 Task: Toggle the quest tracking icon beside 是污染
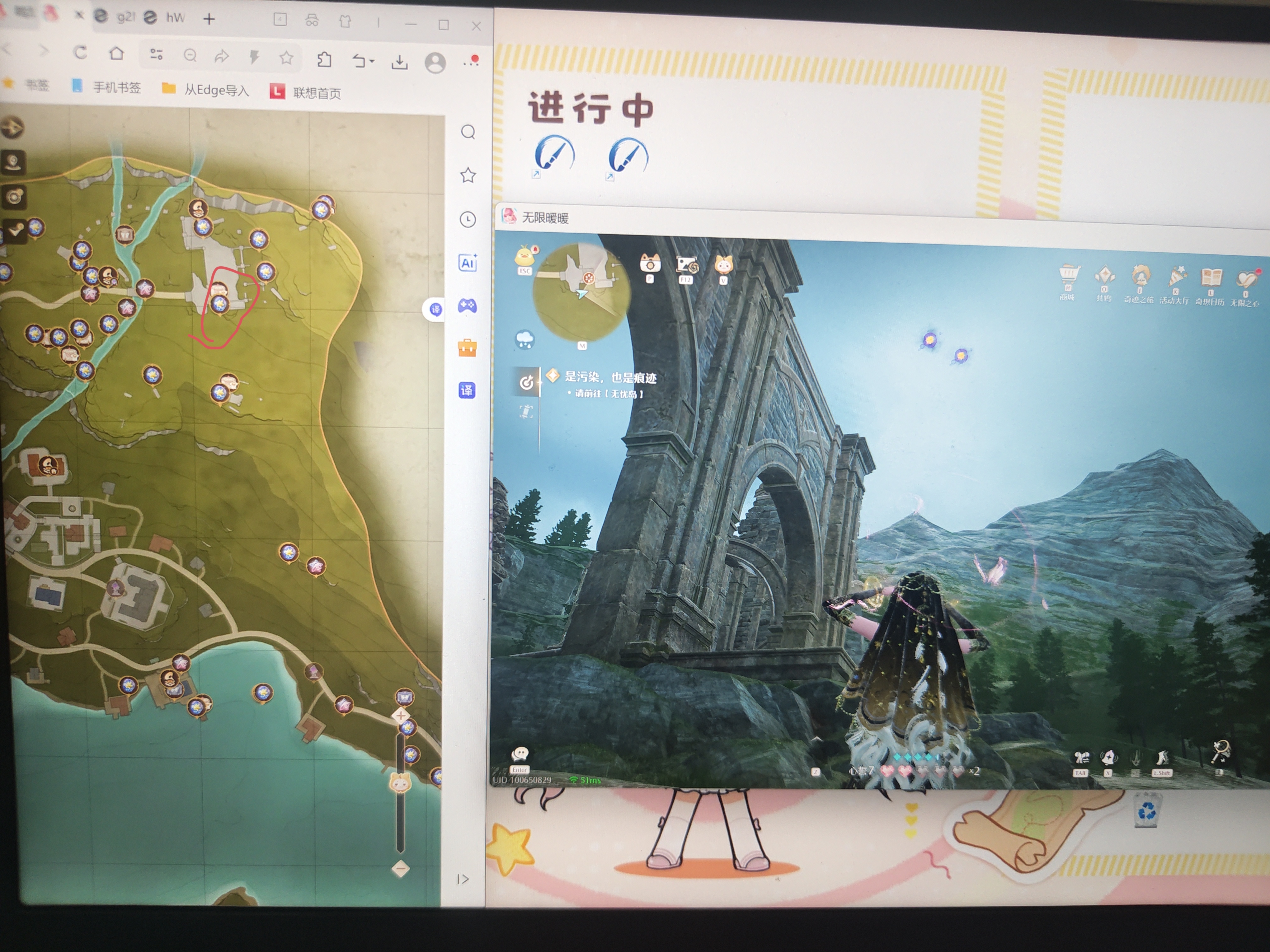coord(526,382)
